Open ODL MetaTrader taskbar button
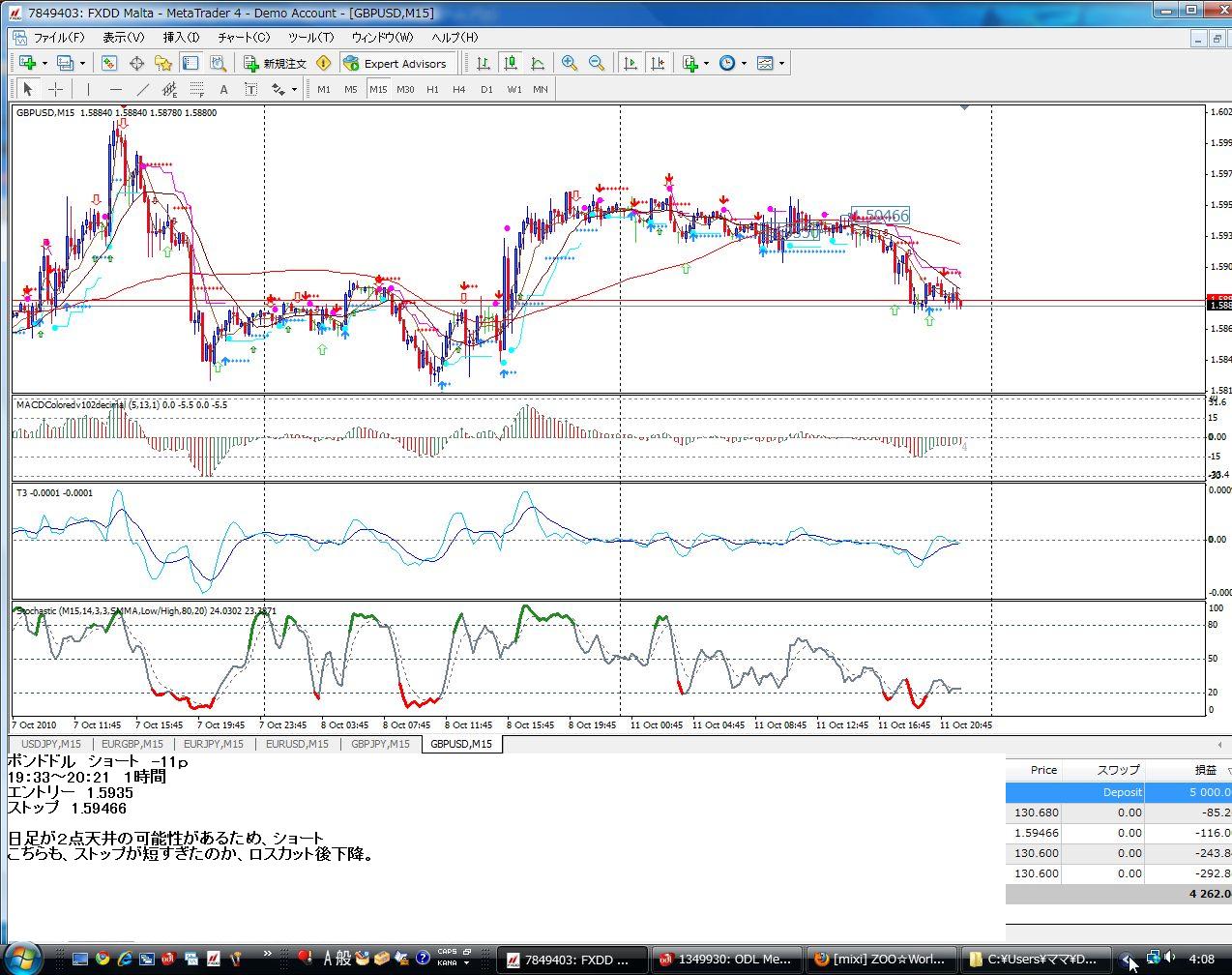Image resolution: width=1232 pixels, height=975 pixels. click(725, 960)
